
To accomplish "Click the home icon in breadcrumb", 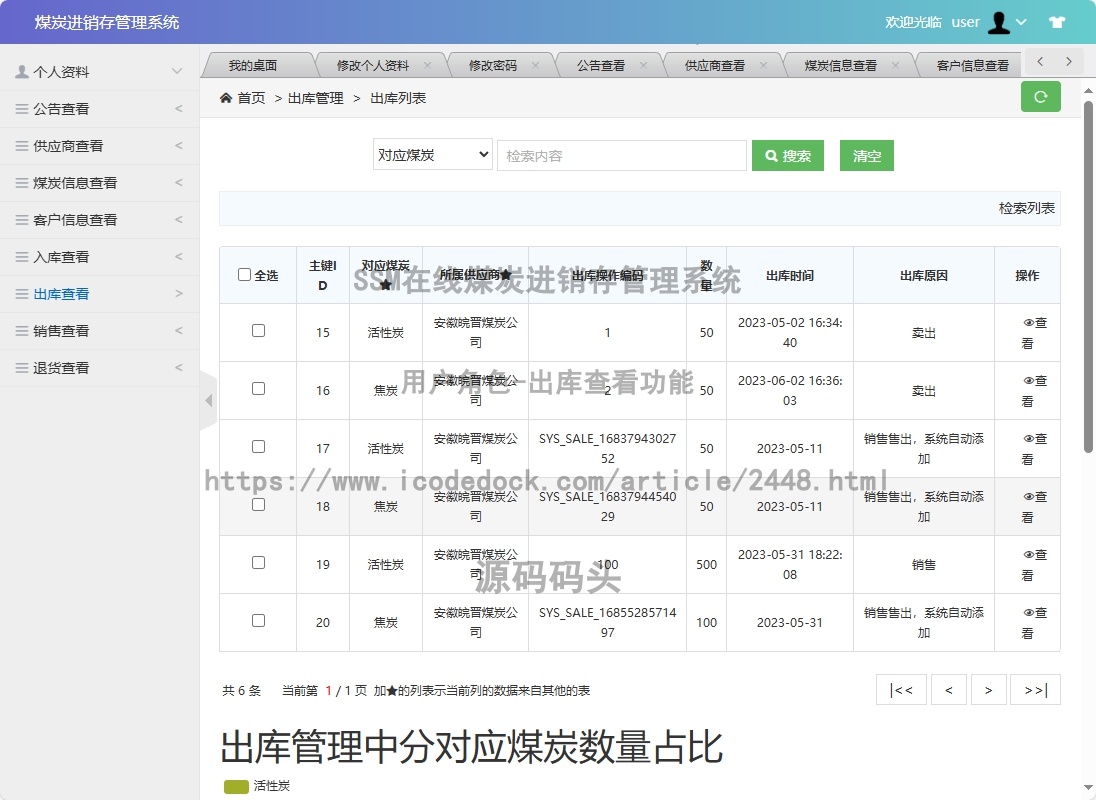I will pyautogui.click(x=226, y=98).
